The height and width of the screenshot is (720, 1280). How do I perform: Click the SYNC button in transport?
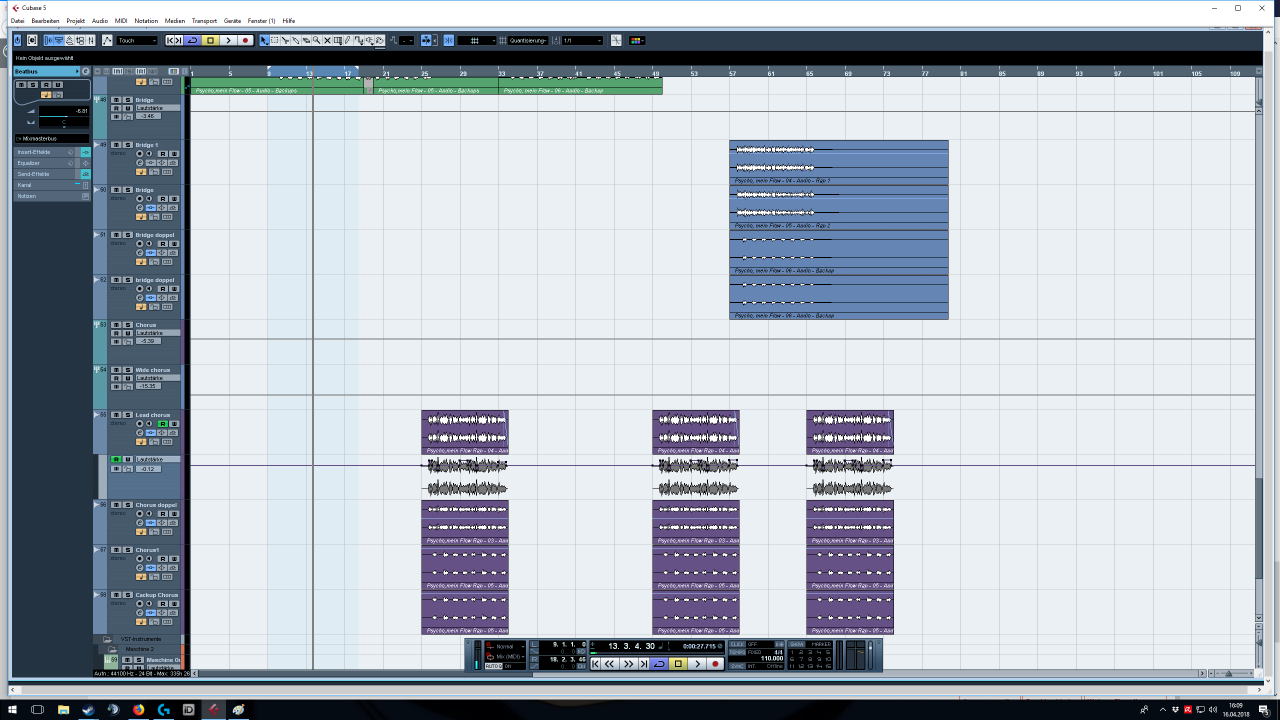point(737,666)
